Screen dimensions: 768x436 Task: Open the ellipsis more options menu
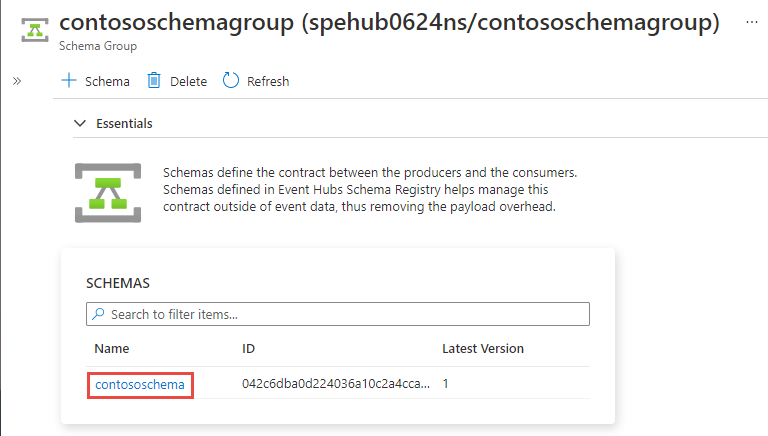pos(752,22)
